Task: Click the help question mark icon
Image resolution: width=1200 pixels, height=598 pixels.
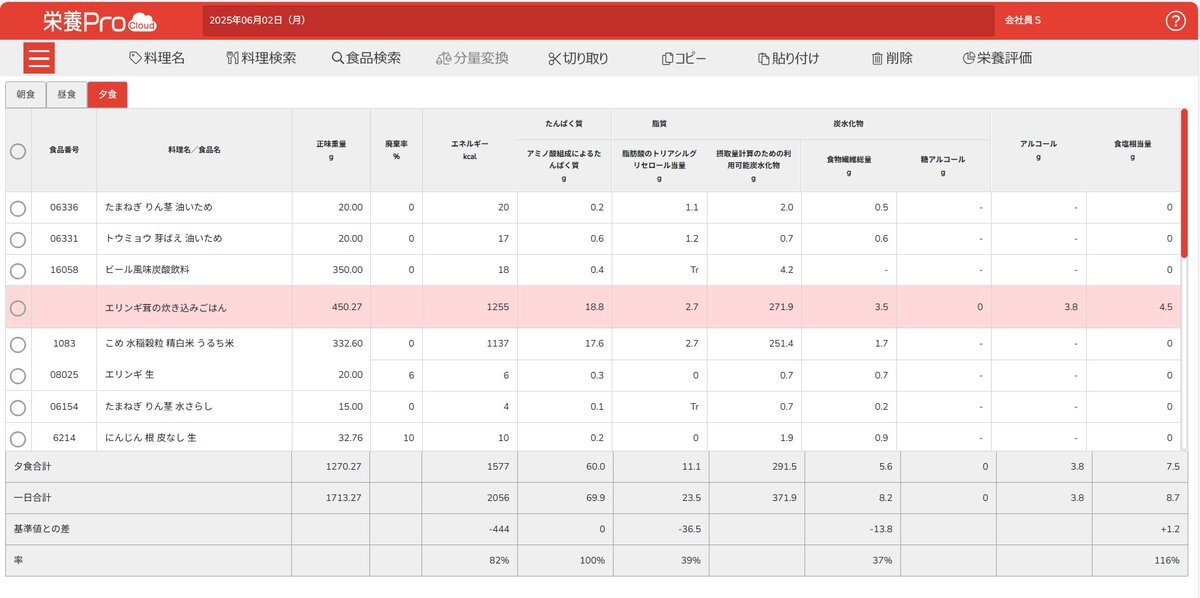Action: click(1175, 21)
